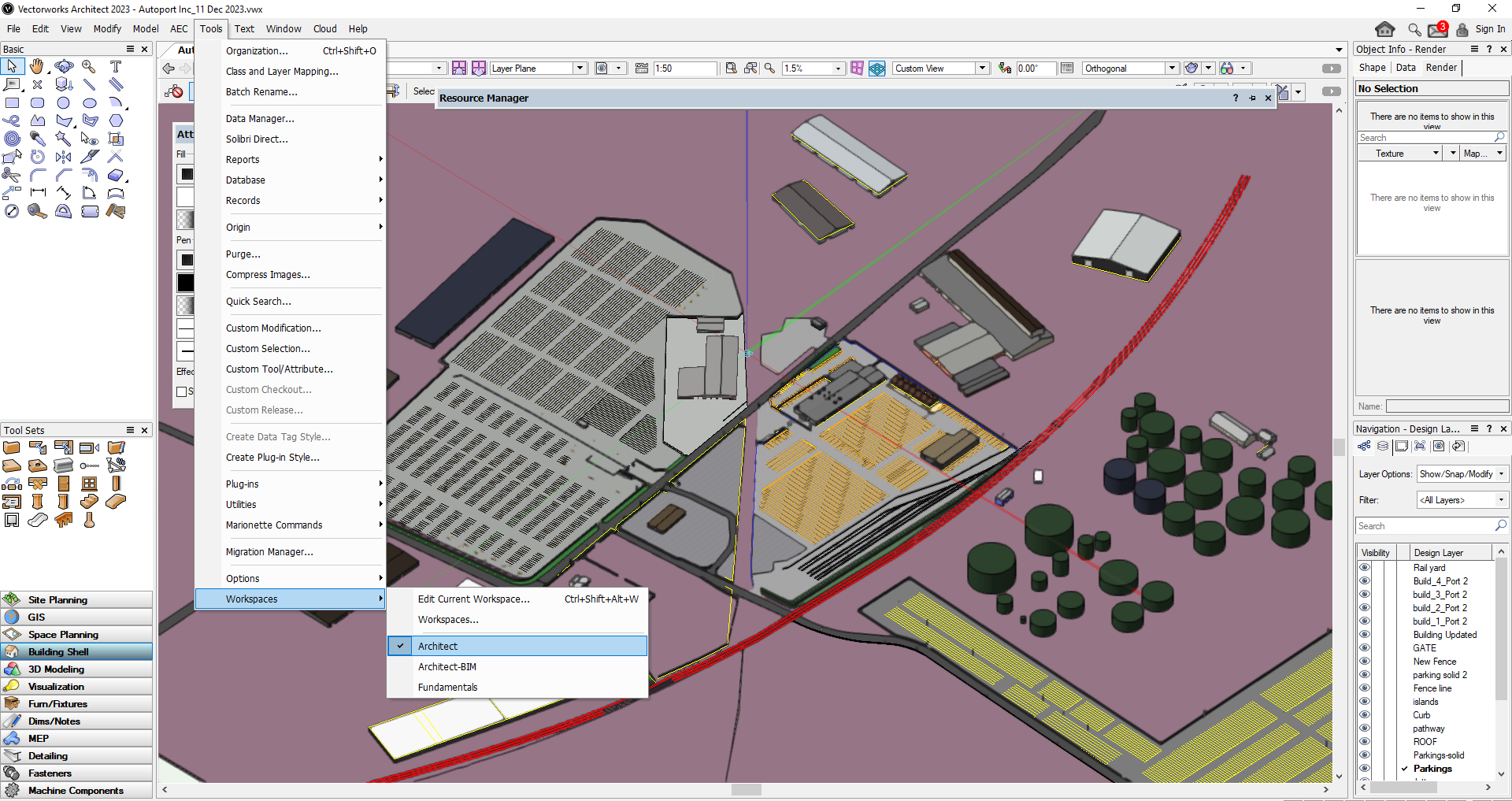Hide the Rail yard layer
Image resolution: width=1512 pixels, height=801 pixels.
1365,568
